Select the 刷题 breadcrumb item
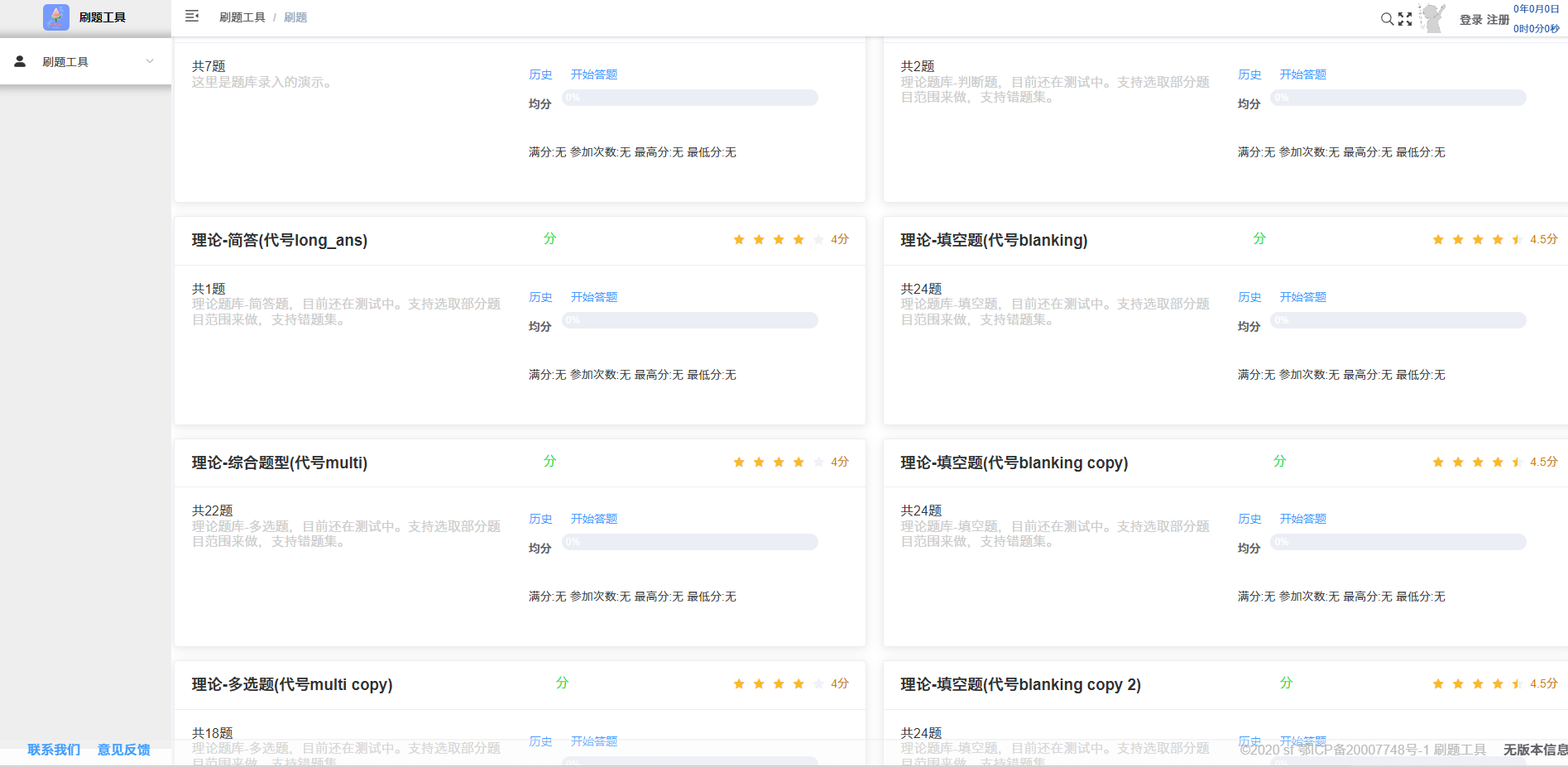 [x=295, y=17]
